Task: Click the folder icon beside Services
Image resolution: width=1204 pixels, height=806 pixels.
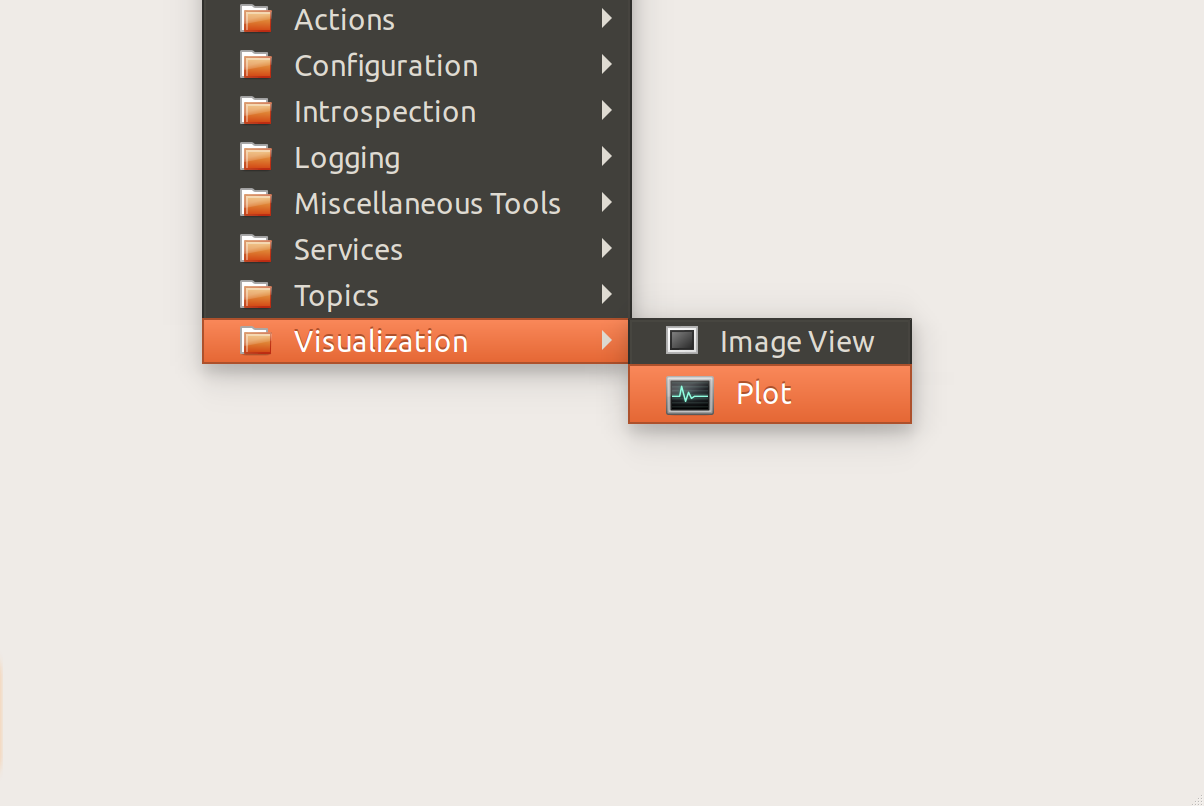Action: tap(255, 247)
